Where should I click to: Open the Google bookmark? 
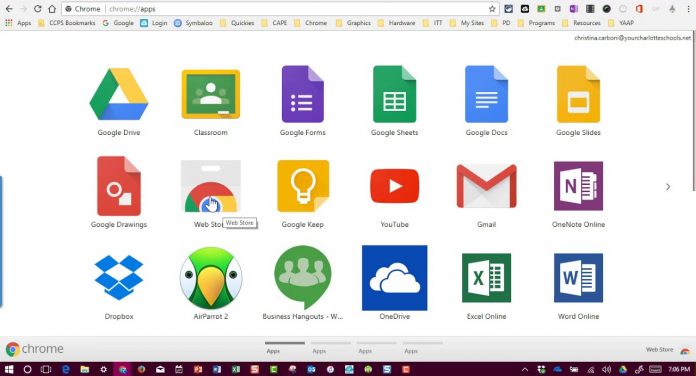click(118, 23)
